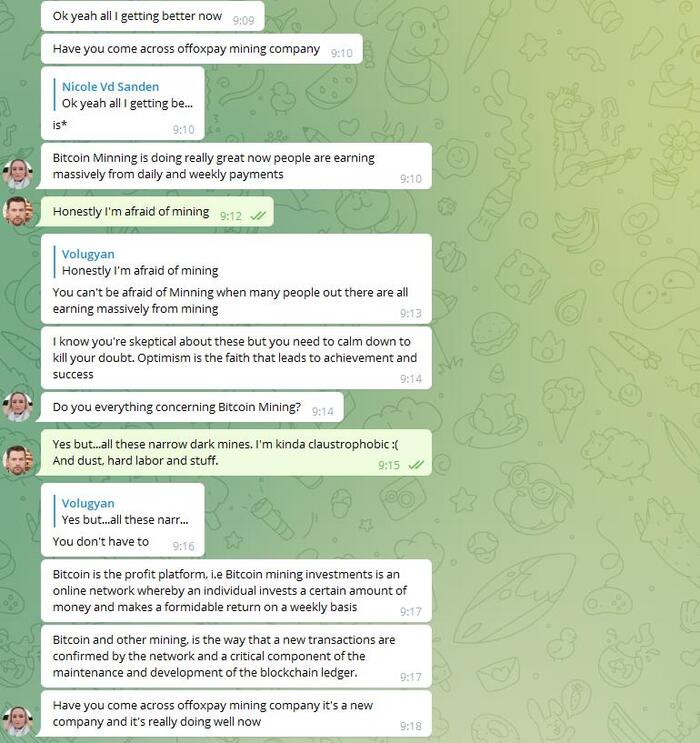Viewport: 700px width, 743px height.
Task: Open Volugyan's avatar beside the claustrophobic message
Action: [18, 460]
